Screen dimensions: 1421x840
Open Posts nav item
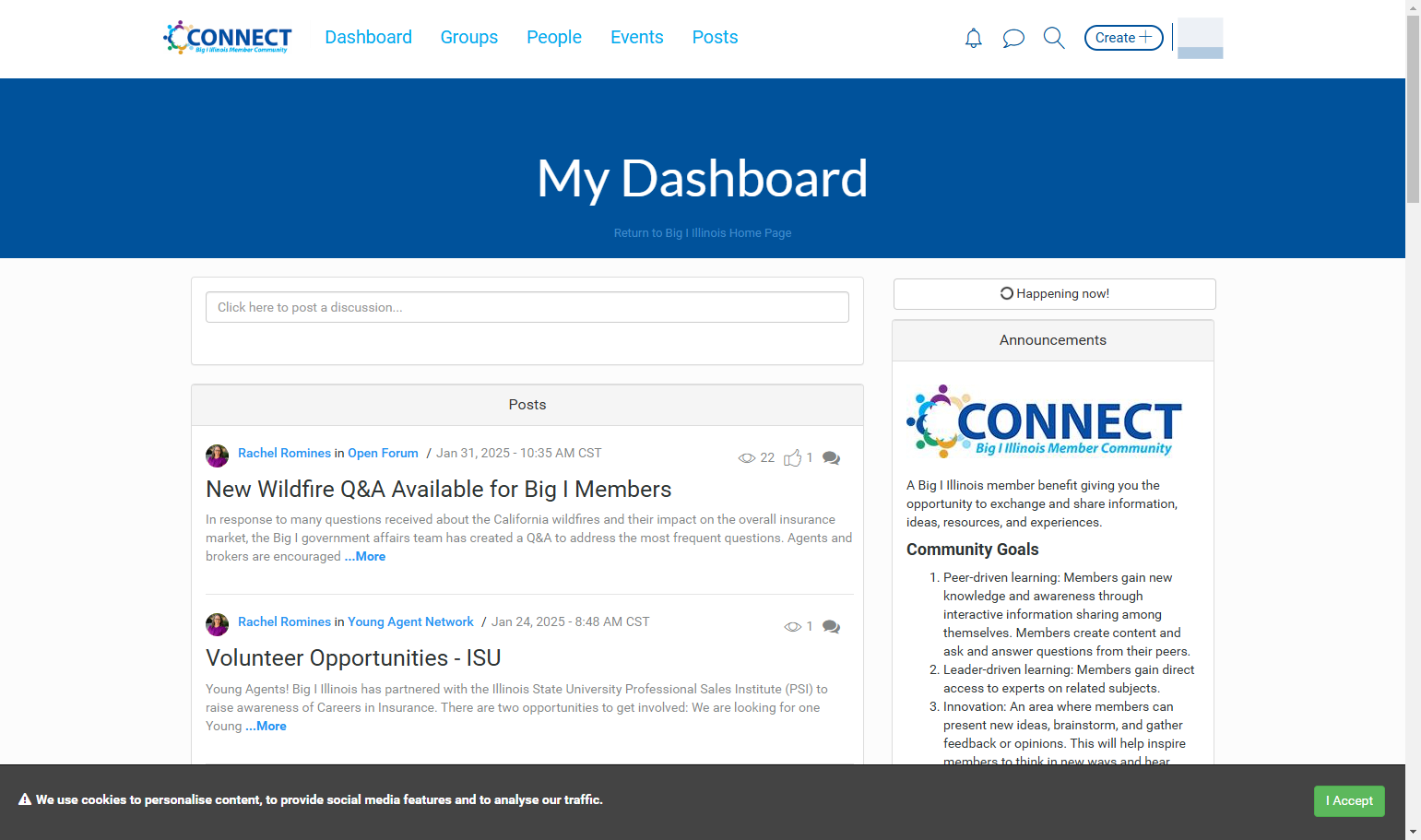(x=715, y=37)
